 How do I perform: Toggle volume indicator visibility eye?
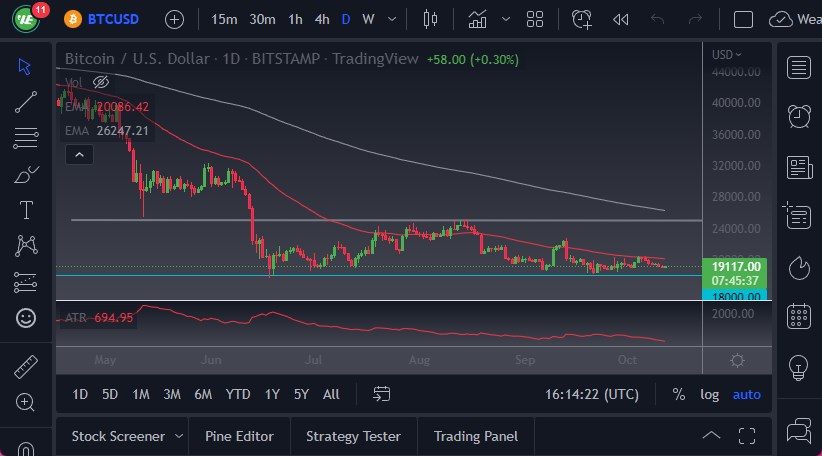100,82
